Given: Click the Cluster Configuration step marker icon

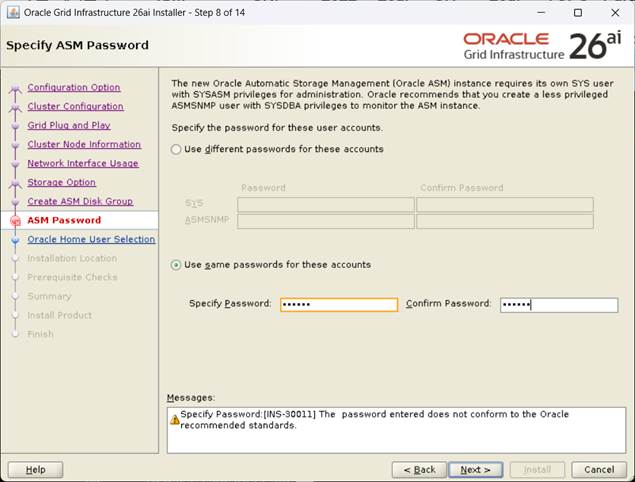Looking at the screenshot, I should [x=15, y=107].
